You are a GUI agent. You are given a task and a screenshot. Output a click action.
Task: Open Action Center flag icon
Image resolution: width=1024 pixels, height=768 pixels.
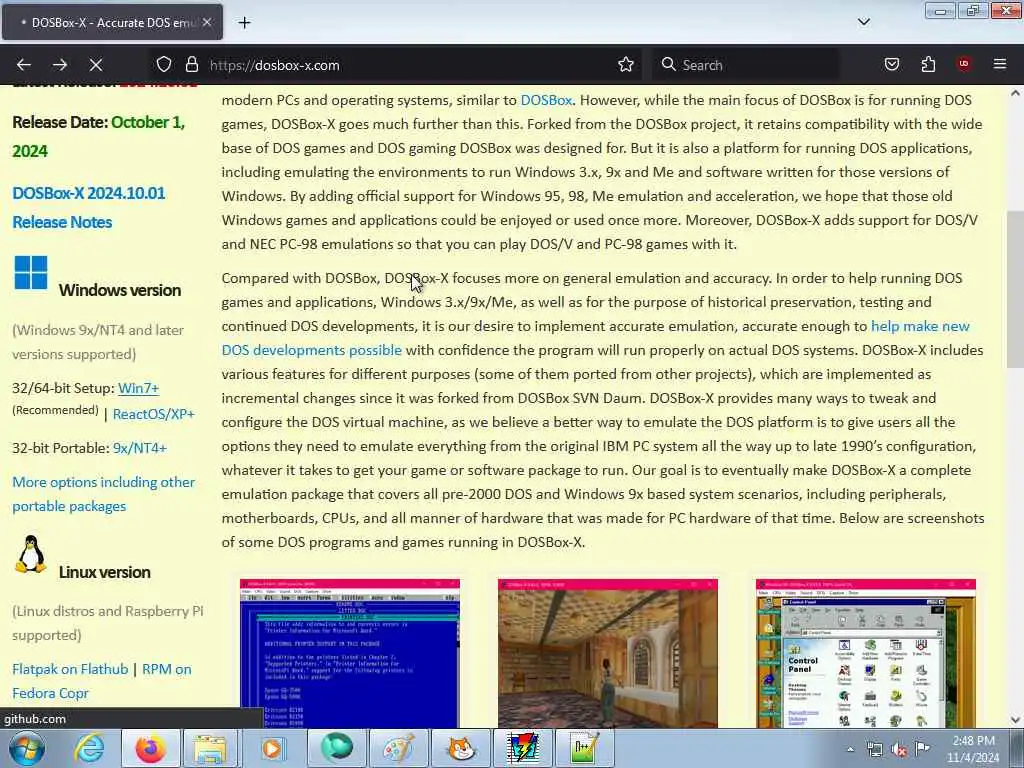tap(922, 748)
